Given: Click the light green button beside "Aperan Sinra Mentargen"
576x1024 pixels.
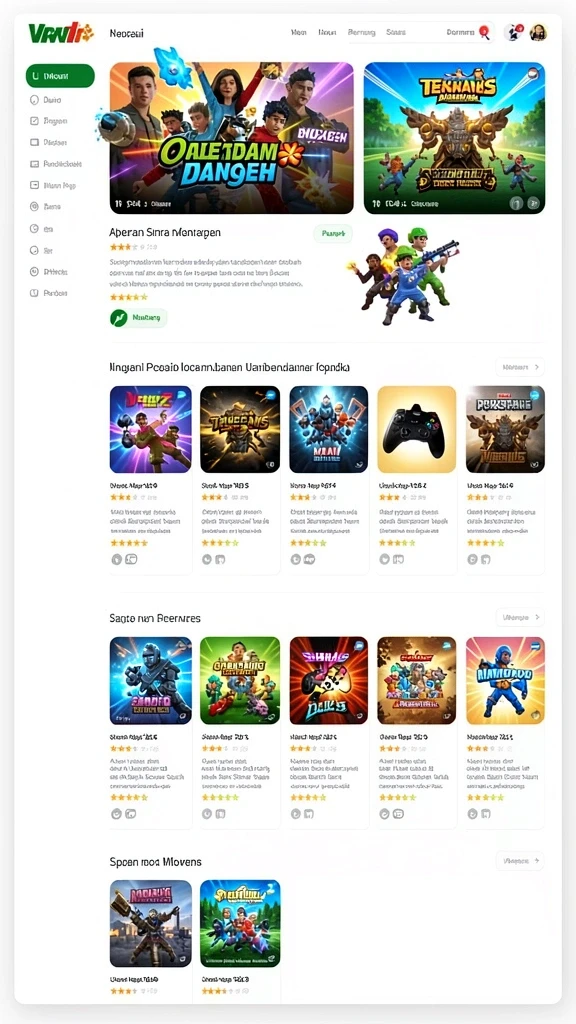Looking at the screenshot, I should (333, 233).
